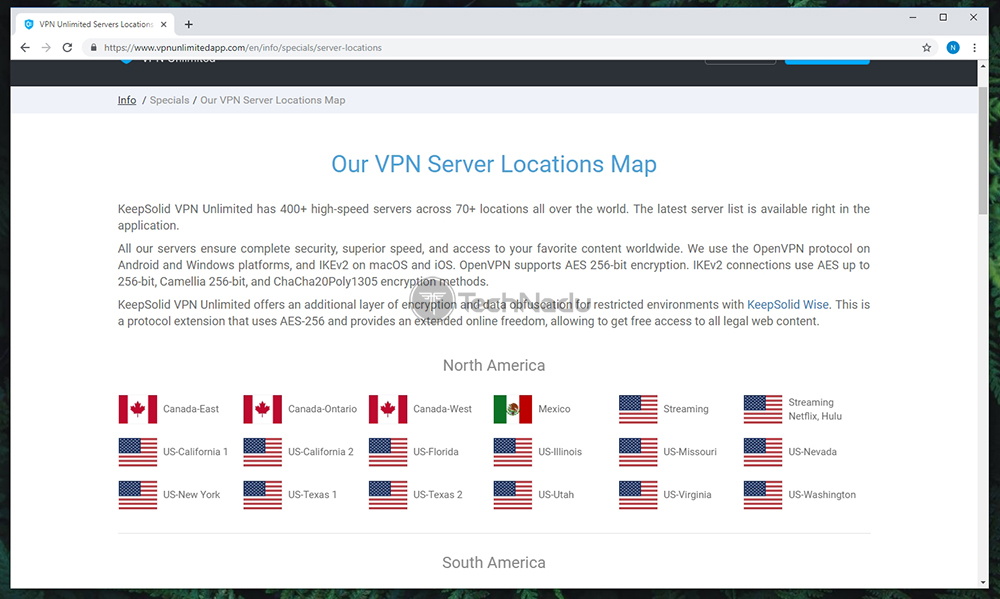This screenshot has height=599, width=1000.
Task: Click the US-Utah flag icon
Action: (513, 494)
